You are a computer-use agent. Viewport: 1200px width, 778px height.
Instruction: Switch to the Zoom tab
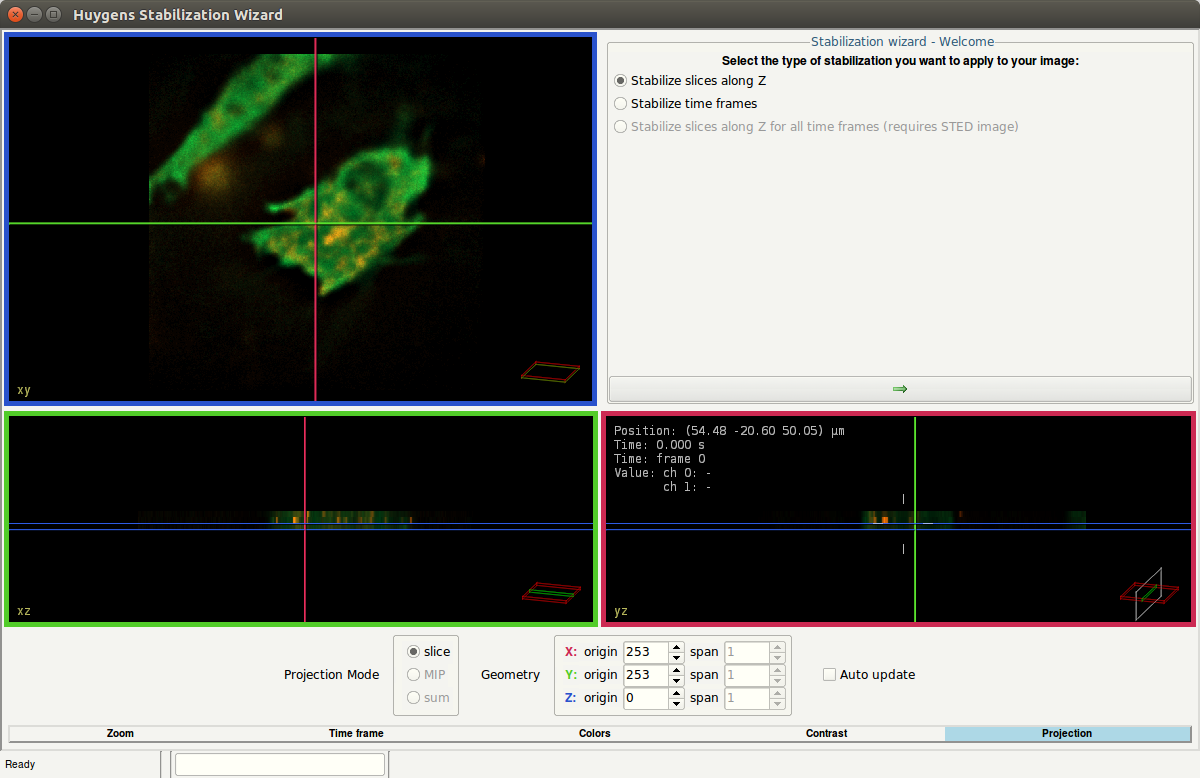[x=121, y=734]
